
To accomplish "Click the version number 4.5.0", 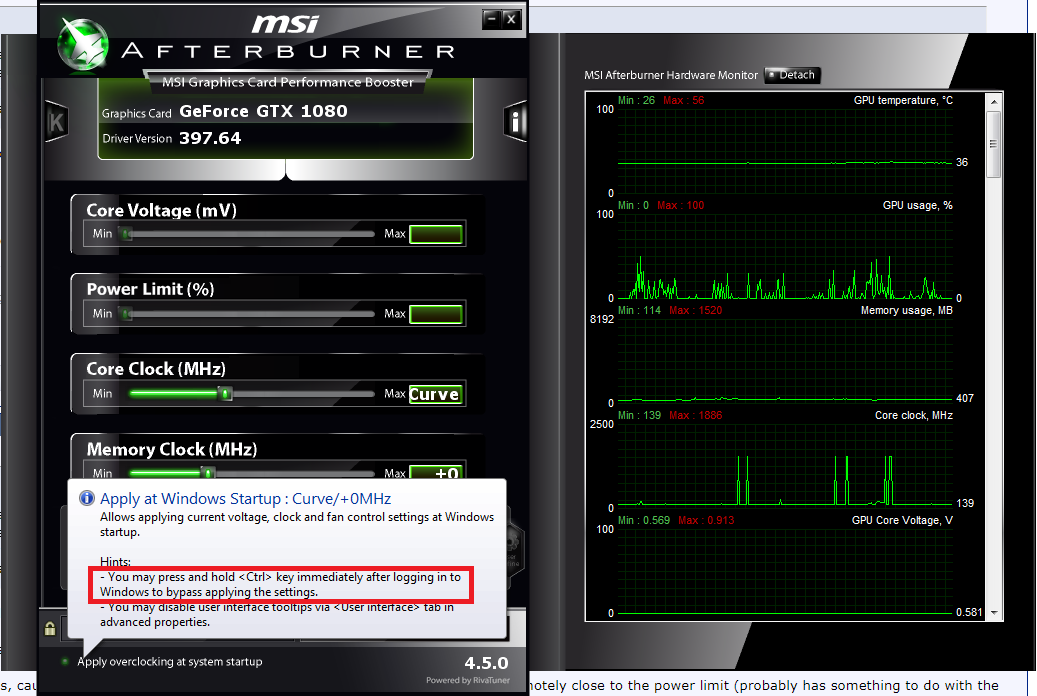I will pos(486,663).
